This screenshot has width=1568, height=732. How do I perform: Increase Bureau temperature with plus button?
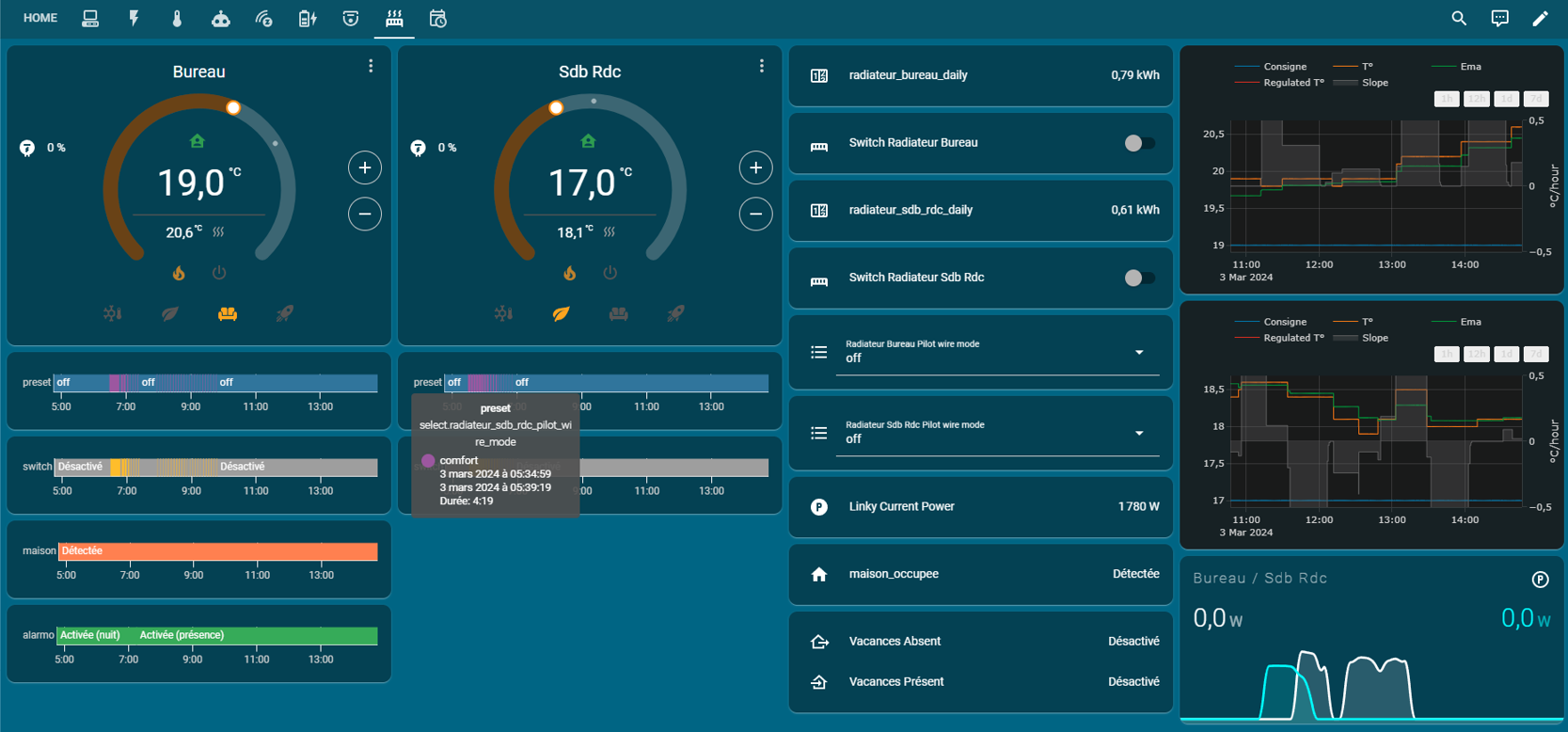365,167
